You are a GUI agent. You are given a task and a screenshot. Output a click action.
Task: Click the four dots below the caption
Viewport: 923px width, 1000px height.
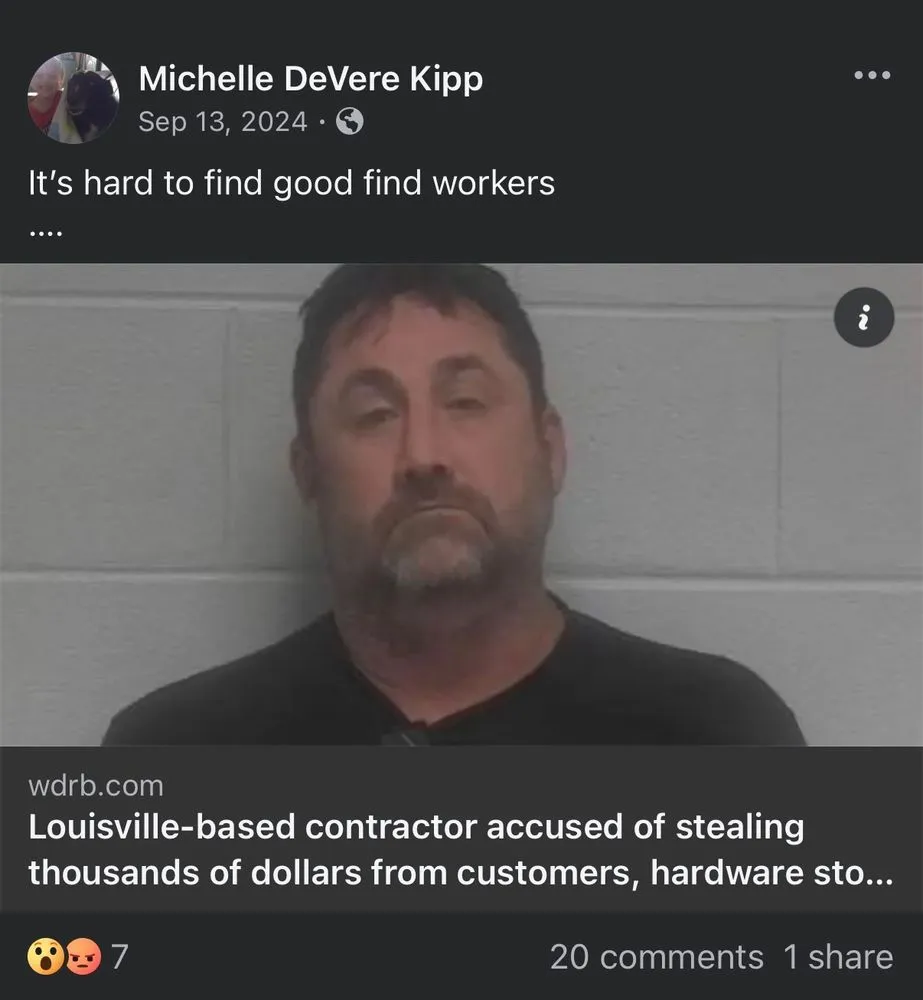point(45,233)
